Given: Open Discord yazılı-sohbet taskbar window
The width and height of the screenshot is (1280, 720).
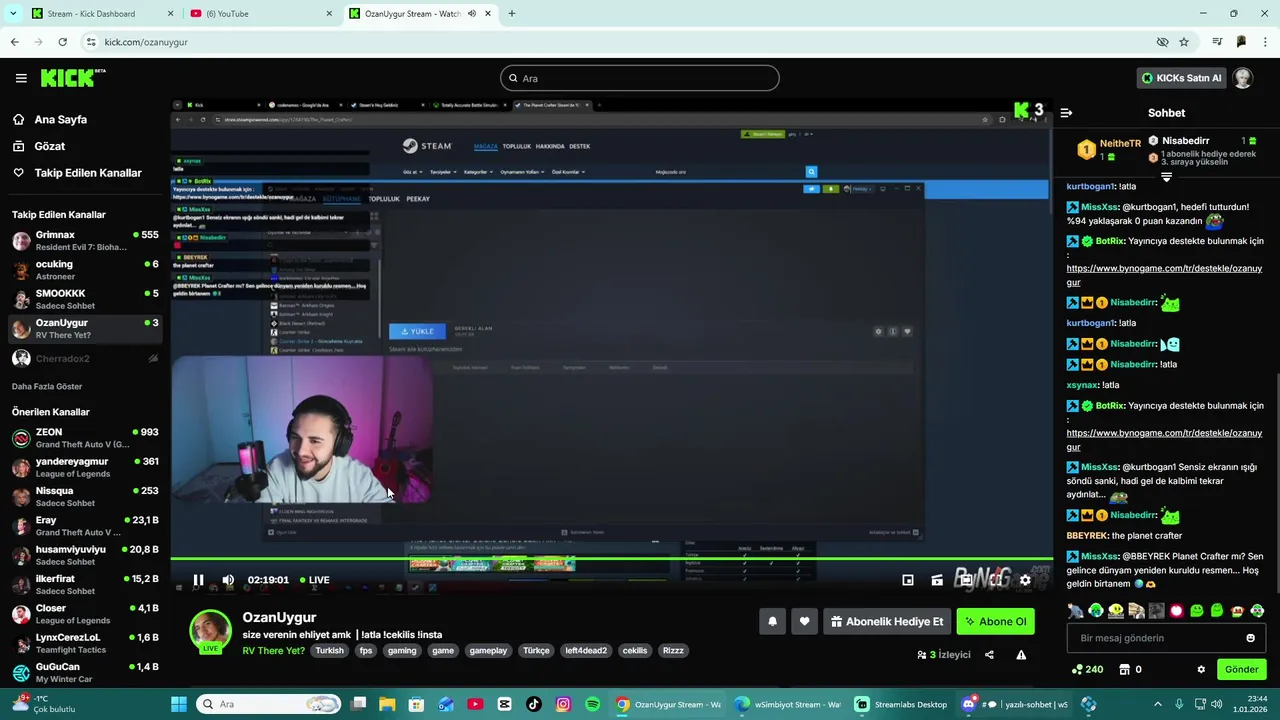Looking at the screenshot, I should (x=1014, y=704).
